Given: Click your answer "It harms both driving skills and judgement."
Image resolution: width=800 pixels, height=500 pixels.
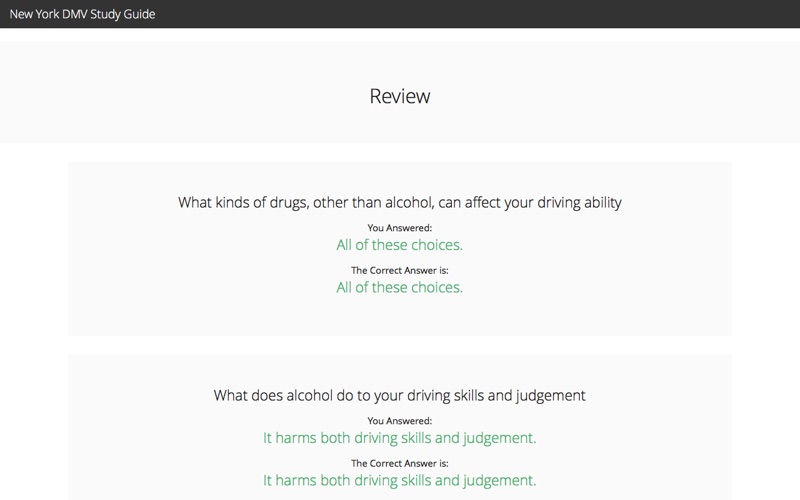Looking at the screenshot, I should pos(400,438).
